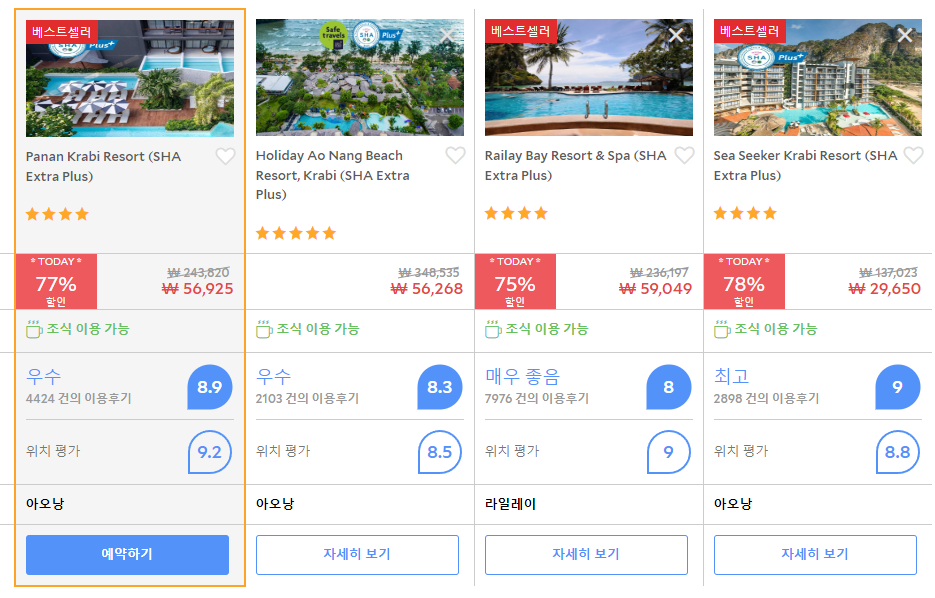Favorite Panan Krabi Resort with heart icon
The width and height of the screenshot is (935, 598).
tap(225, 157)
